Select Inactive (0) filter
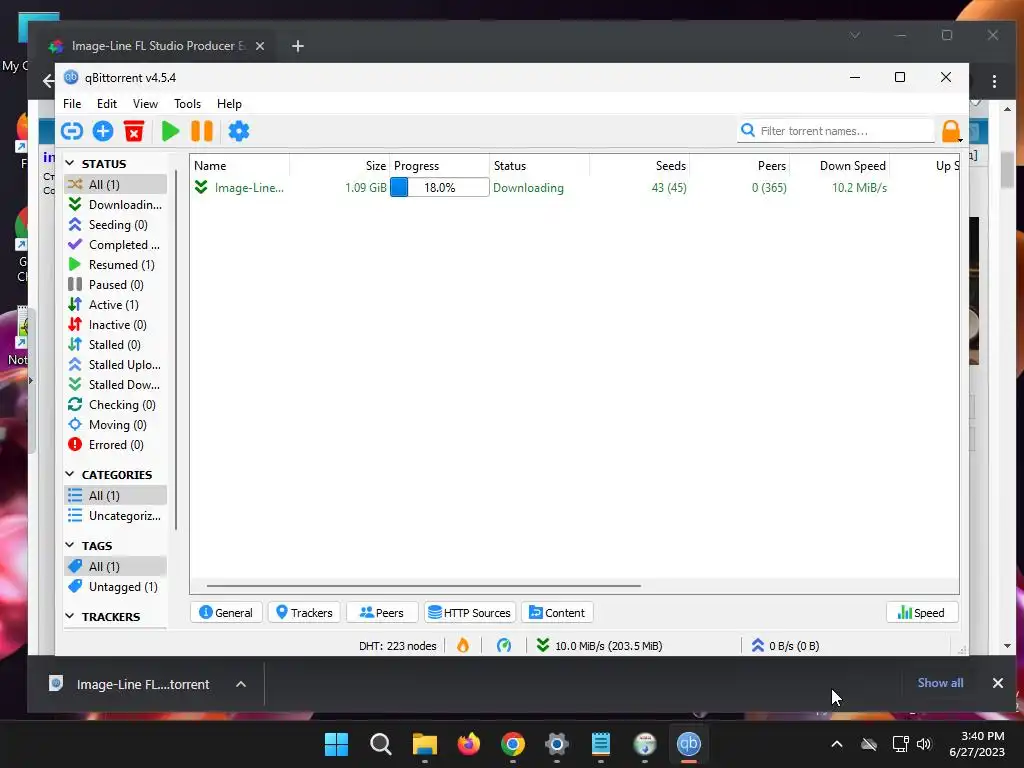This screenshot has height=768, width=1024. [x=116, y=325]
